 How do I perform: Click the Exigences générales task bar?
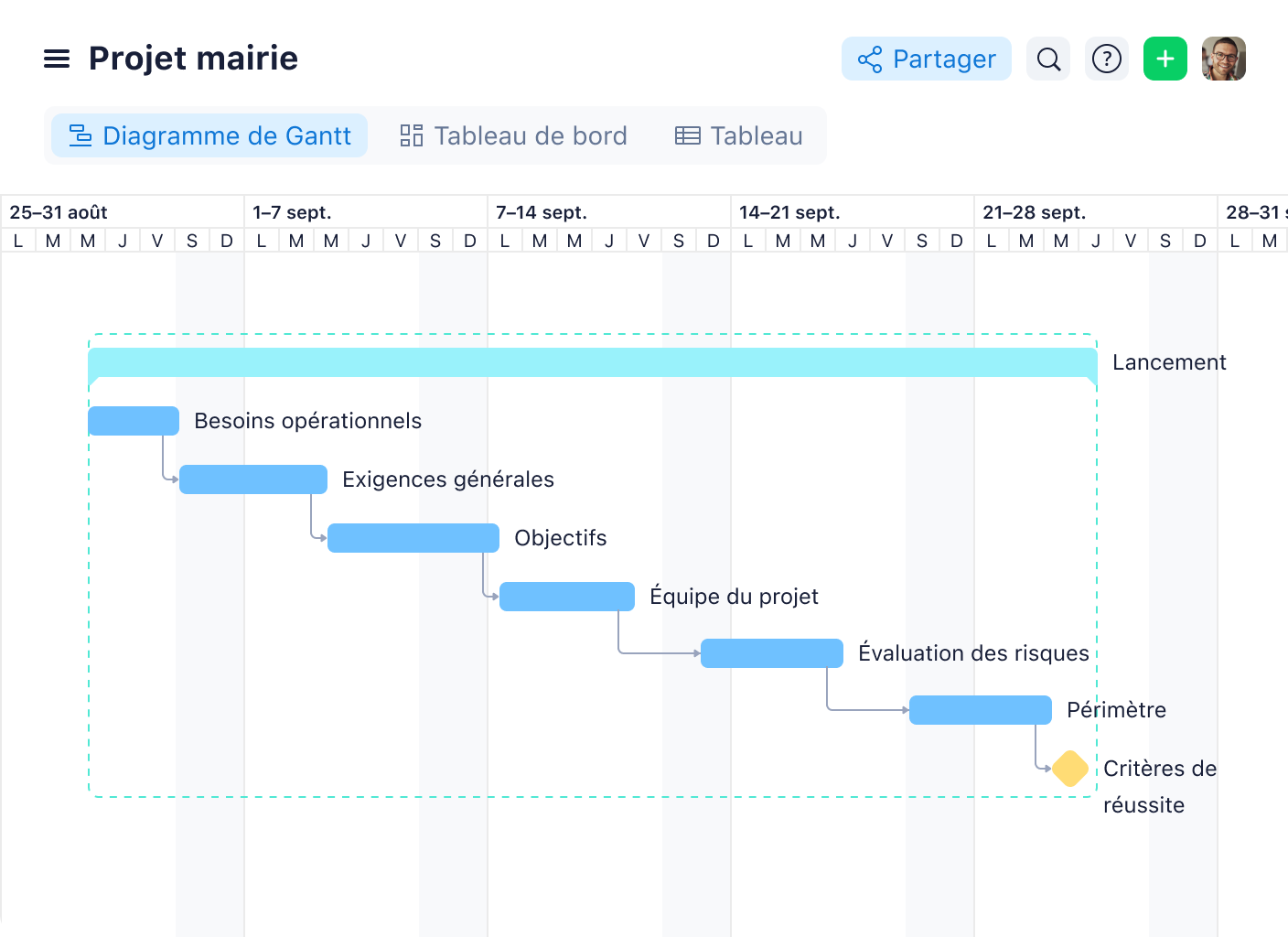pos(253,479)
